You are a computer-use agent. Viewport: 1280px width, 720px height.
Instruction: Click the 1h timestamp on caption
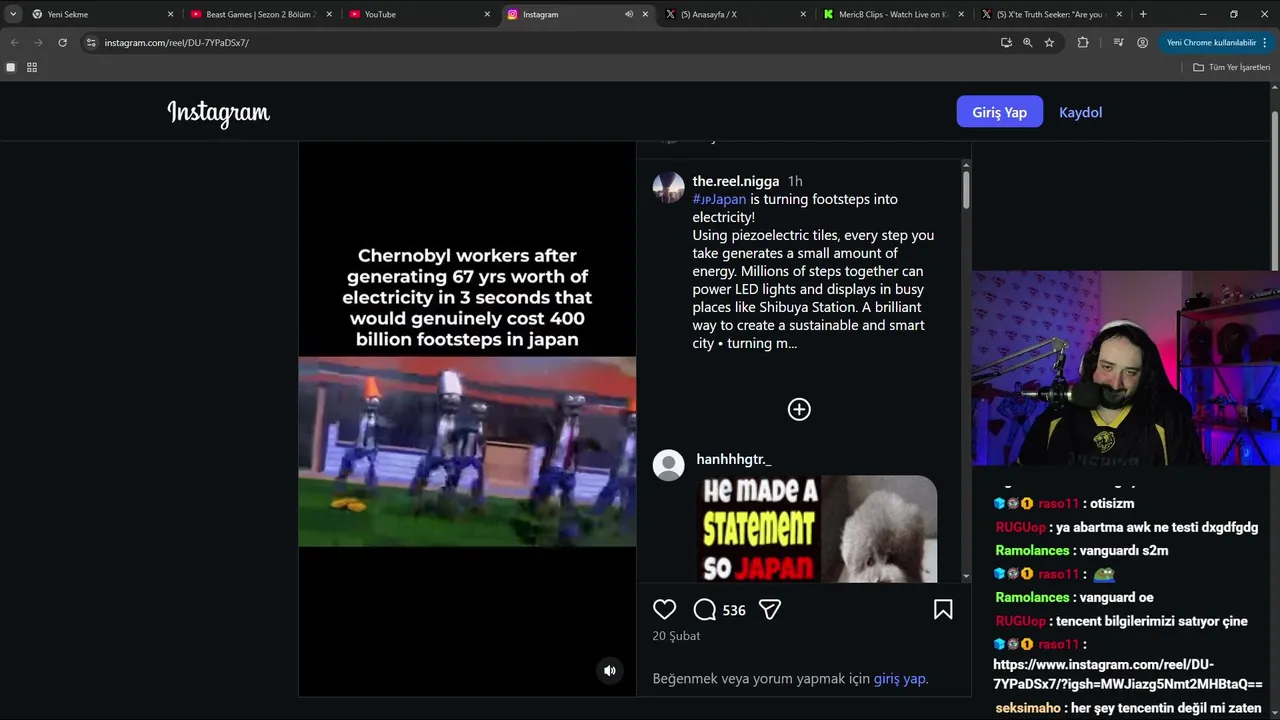795,181
